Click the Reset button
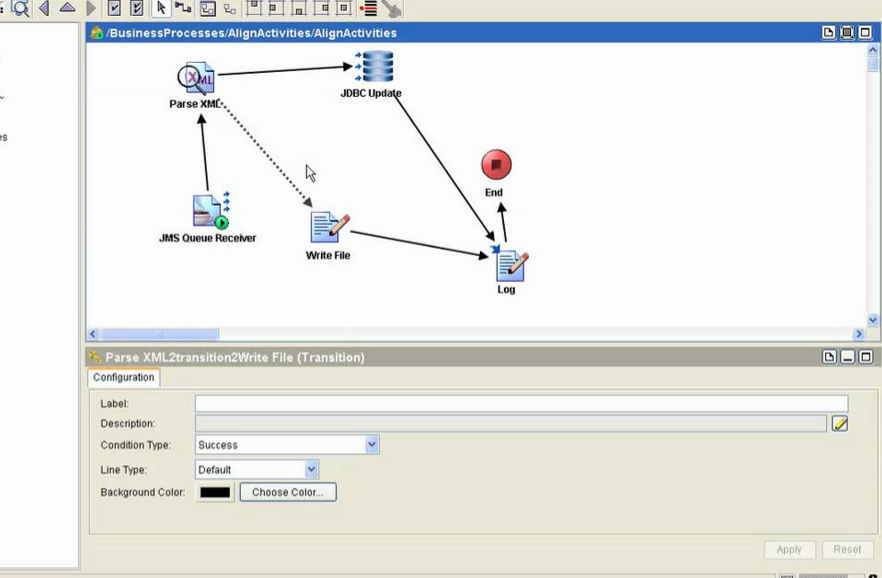Screen dimensions: 882x578 (847, 550)
